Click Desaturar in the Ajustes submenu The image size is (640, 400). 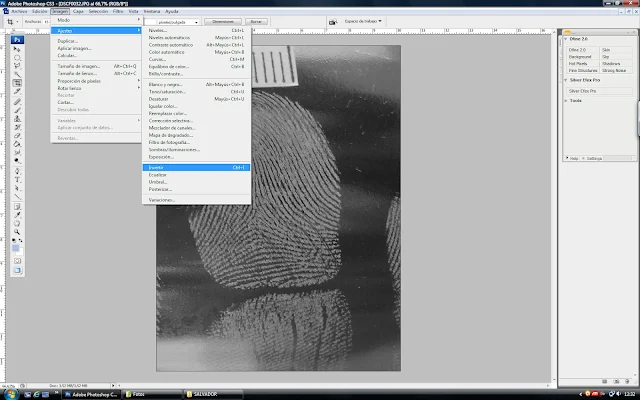click(160, 101)
